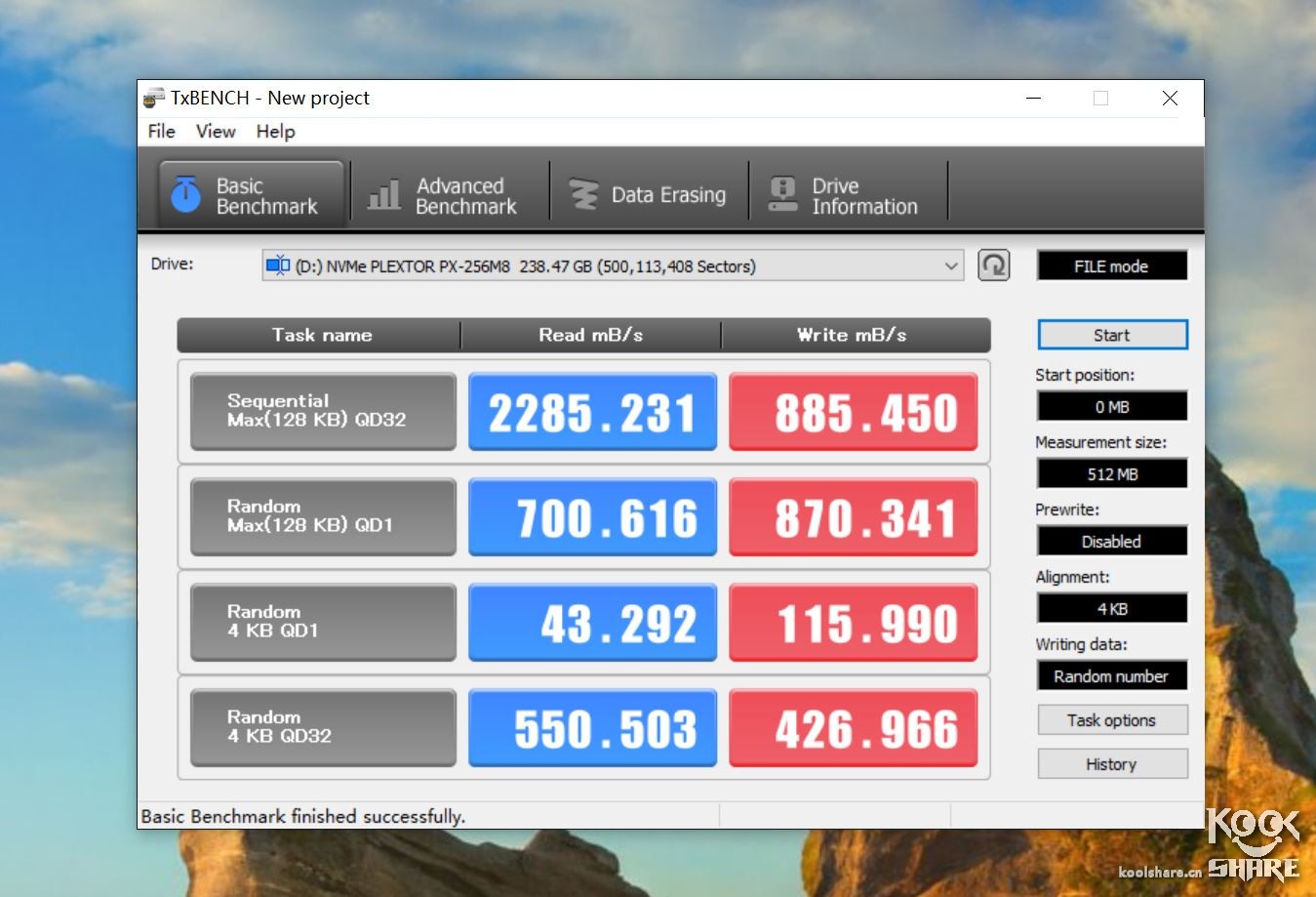Click the sequential read result 2285.231

click(x=592, y=411)
